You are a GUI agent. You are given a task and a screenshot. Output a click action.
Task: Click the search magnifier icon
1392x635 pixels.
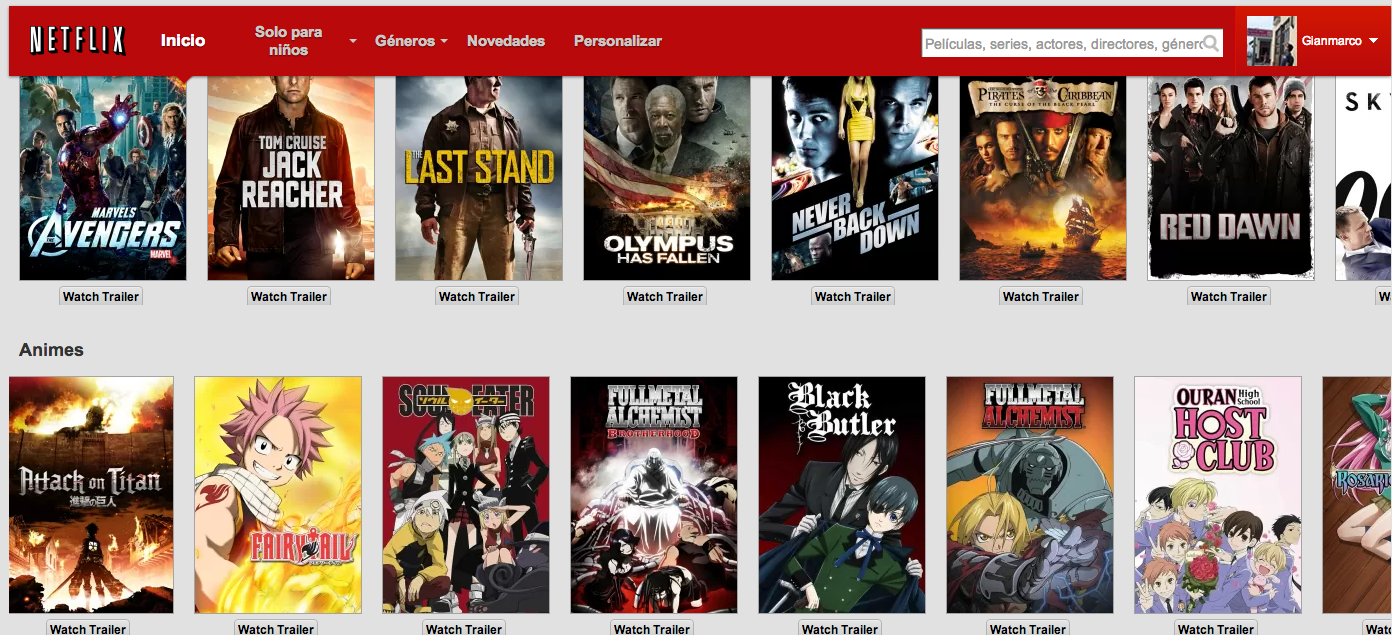tap(1211, 43)
